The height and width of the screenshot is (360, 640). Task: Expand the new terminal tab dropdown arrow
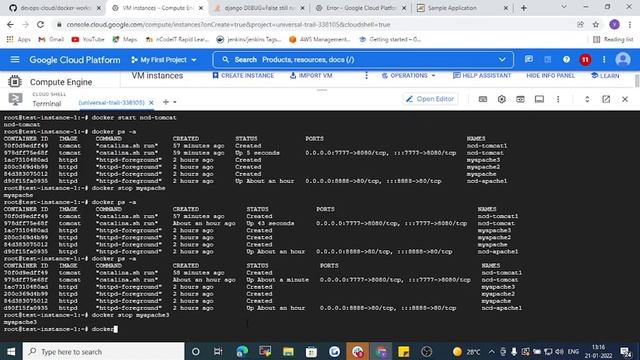pyautogui.click(x=175, y=102)
